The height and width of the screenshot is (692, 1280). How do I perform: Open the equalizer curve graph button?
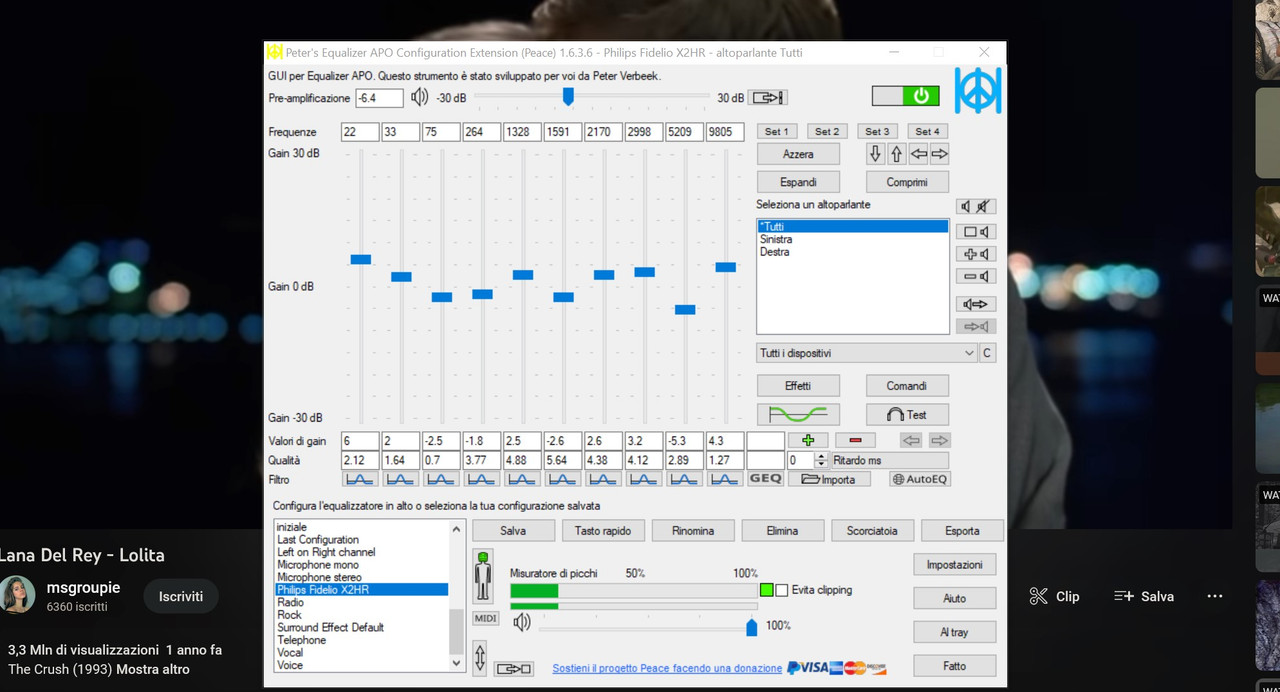click(798, 414)
